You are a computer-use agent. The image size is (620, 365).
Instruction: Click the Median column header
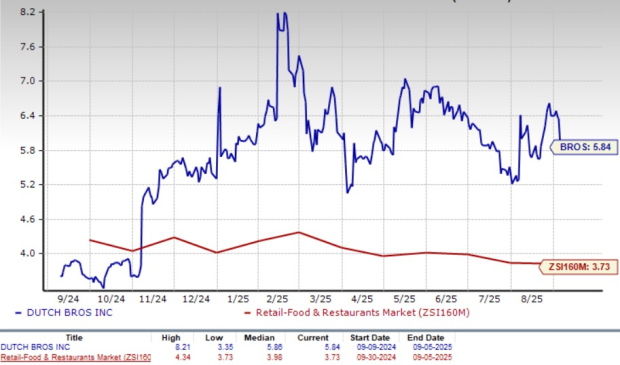259,338
